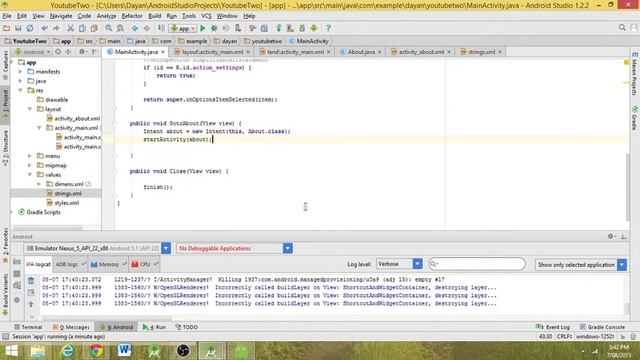
Task: Collapse the values folder
Action: tap(30, 175)
